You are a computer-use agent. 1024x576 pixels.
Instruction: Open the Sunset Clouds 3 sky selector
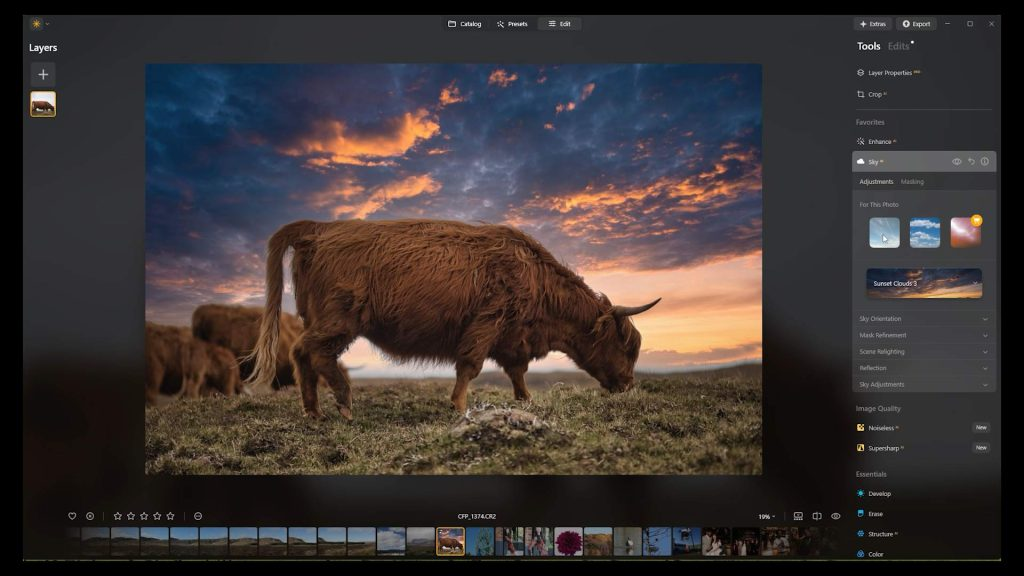pyautogui.click(x=922, y=283)
